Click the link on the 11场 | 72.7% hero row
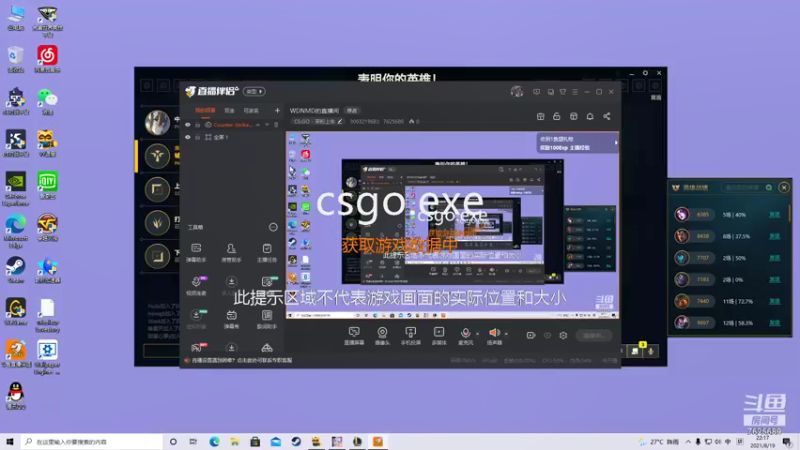The height and width of the screenshot is (450, 800). tap(774, 301)
